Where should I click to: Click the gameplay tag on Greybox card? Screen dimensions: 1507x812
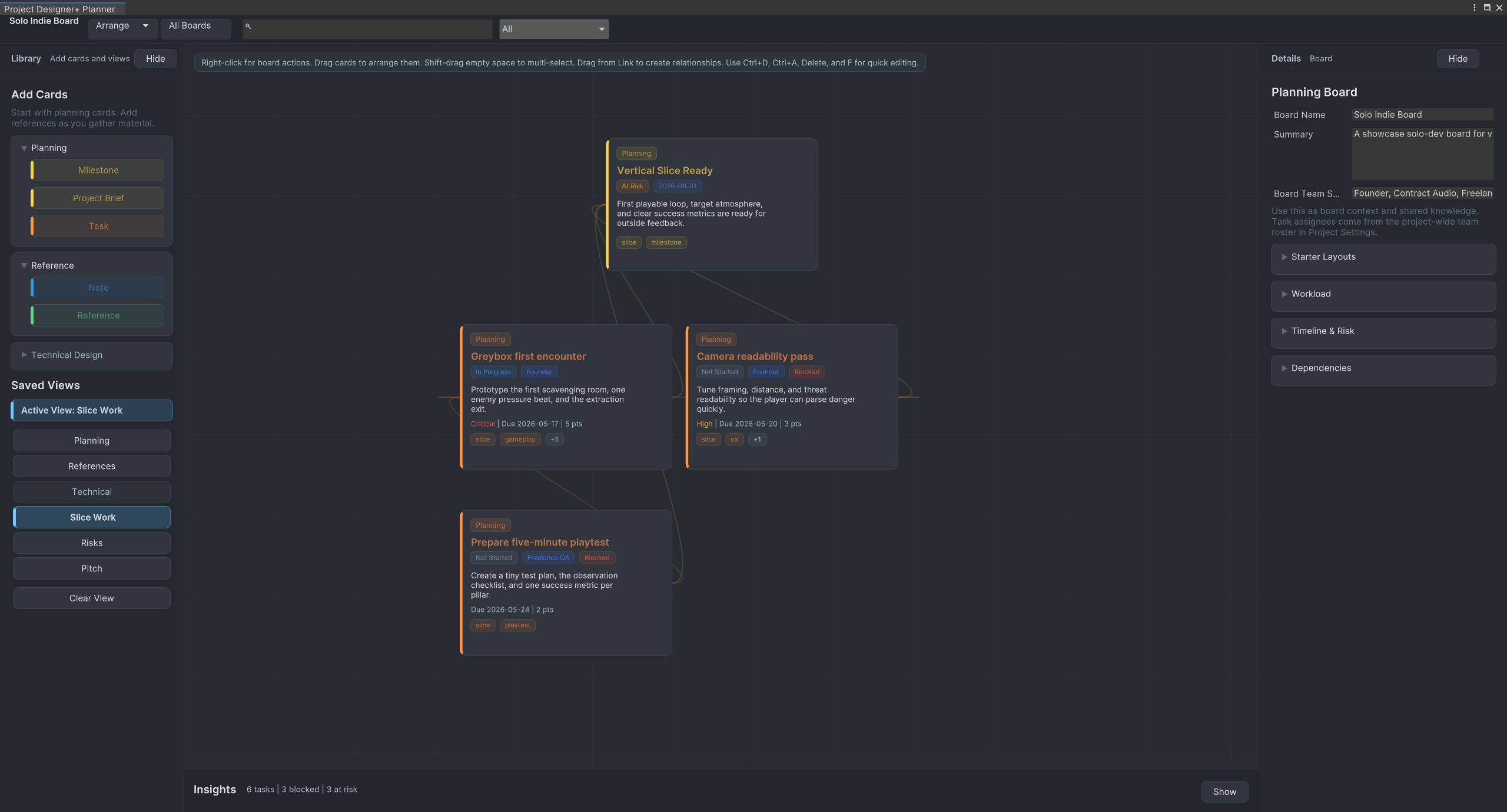pos(520,440)
